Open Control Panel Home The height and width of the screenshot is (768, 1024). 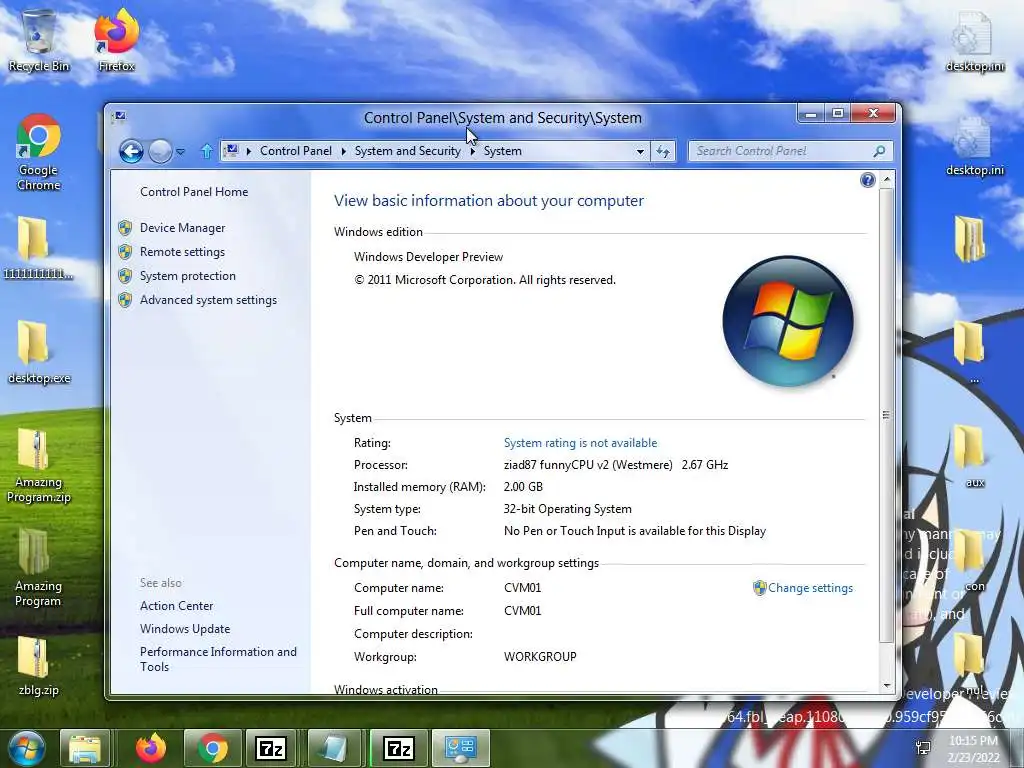(194, 191)
